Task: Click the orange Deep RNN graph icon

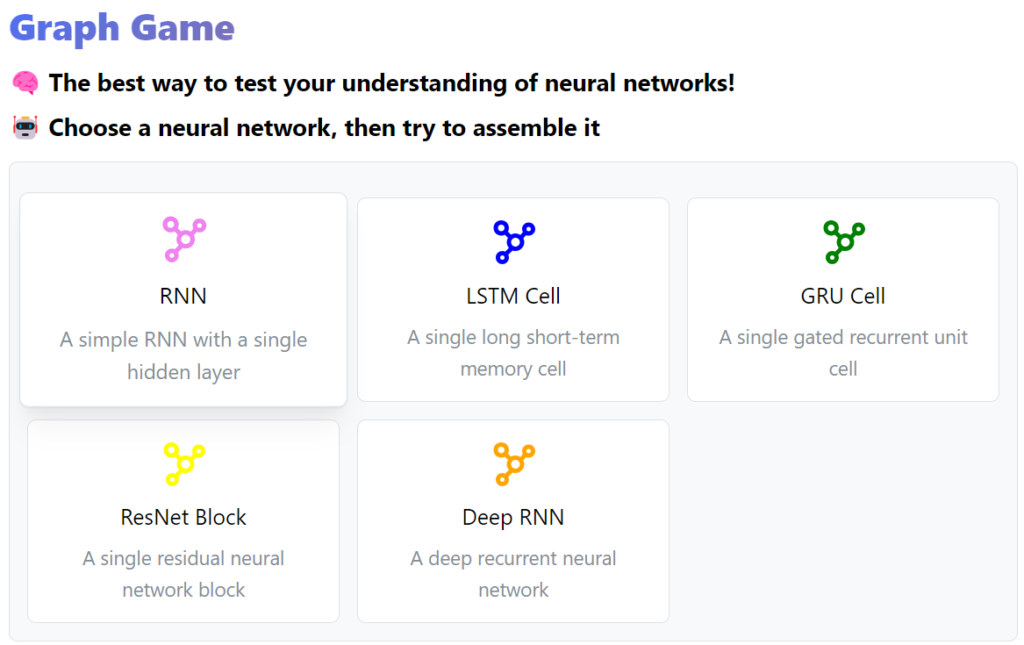Action: click(x=514, y=464)
